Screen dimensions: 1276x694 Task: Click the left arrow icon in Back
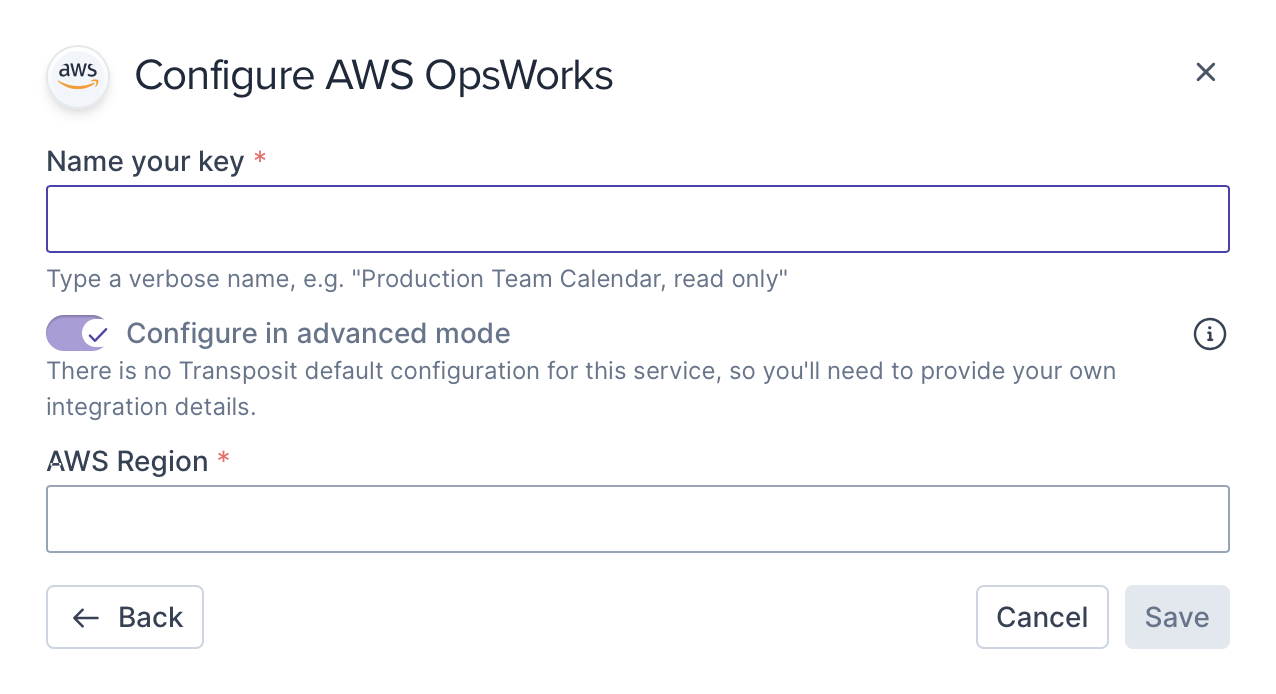tap(86, 618)
